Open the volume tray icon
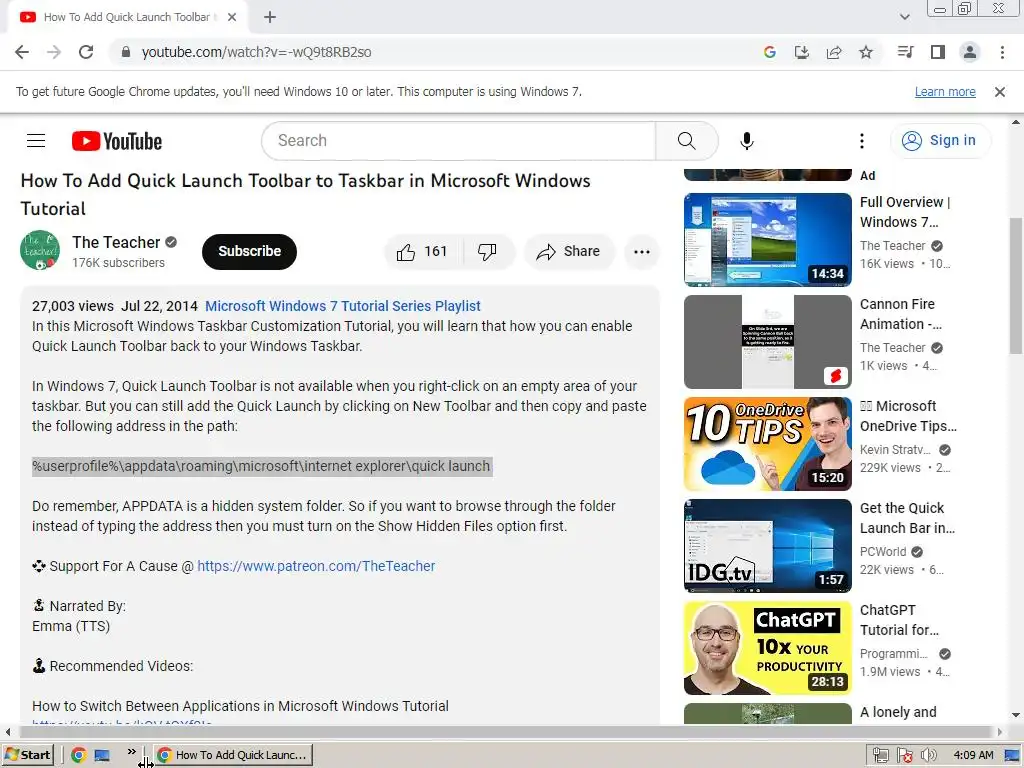 928,755
